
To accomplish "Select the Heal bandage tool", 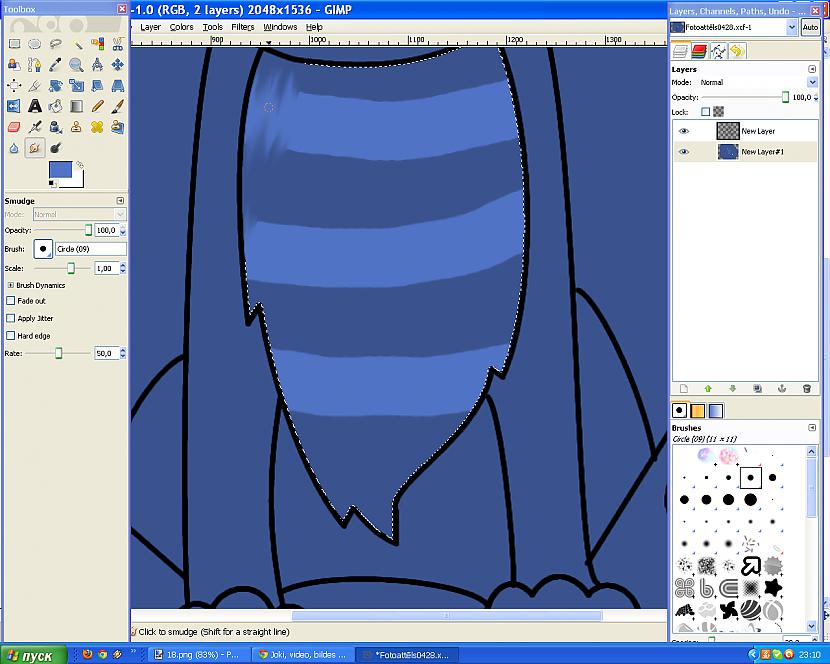I will (x=97, y=127).
